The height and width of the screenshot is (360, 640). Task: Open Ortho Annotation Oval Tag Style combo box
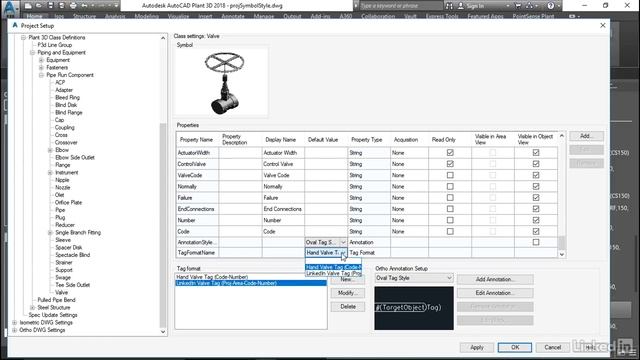414,278
